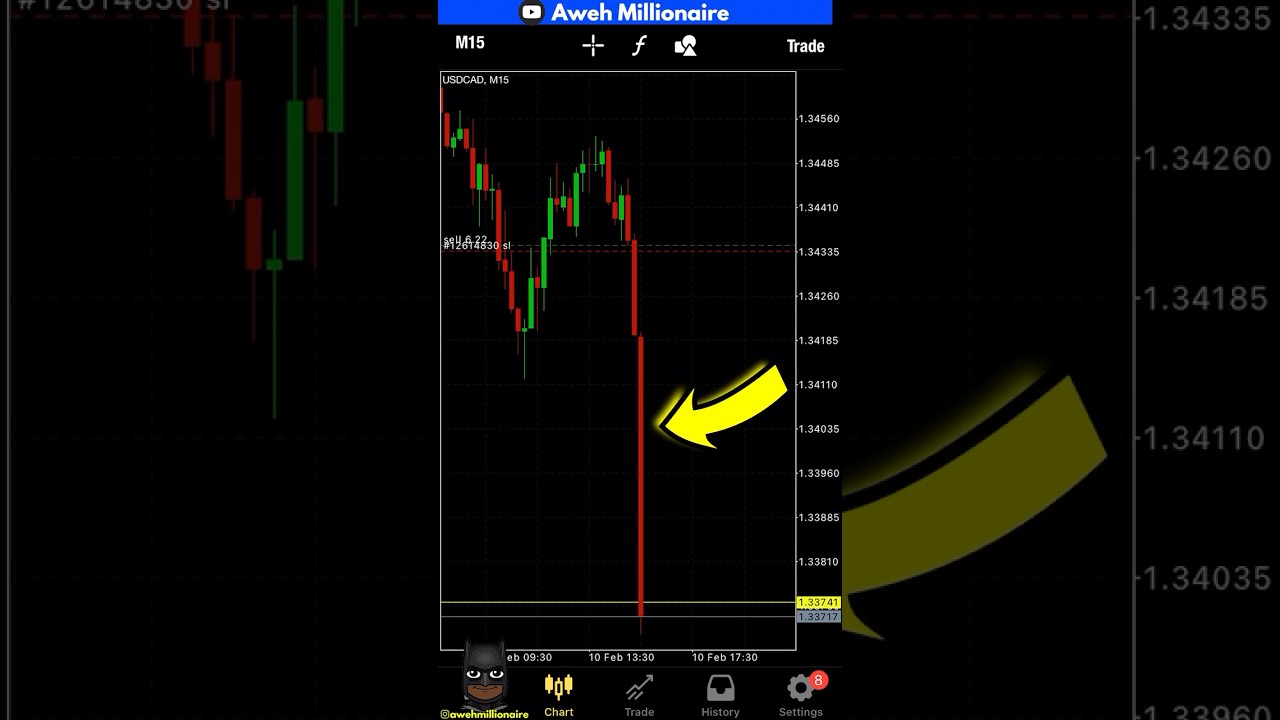1280x720 pixels.
Task: Click the #12614830 sl stop-loss label
Action: pyautogui.click(x=477, y=246)
